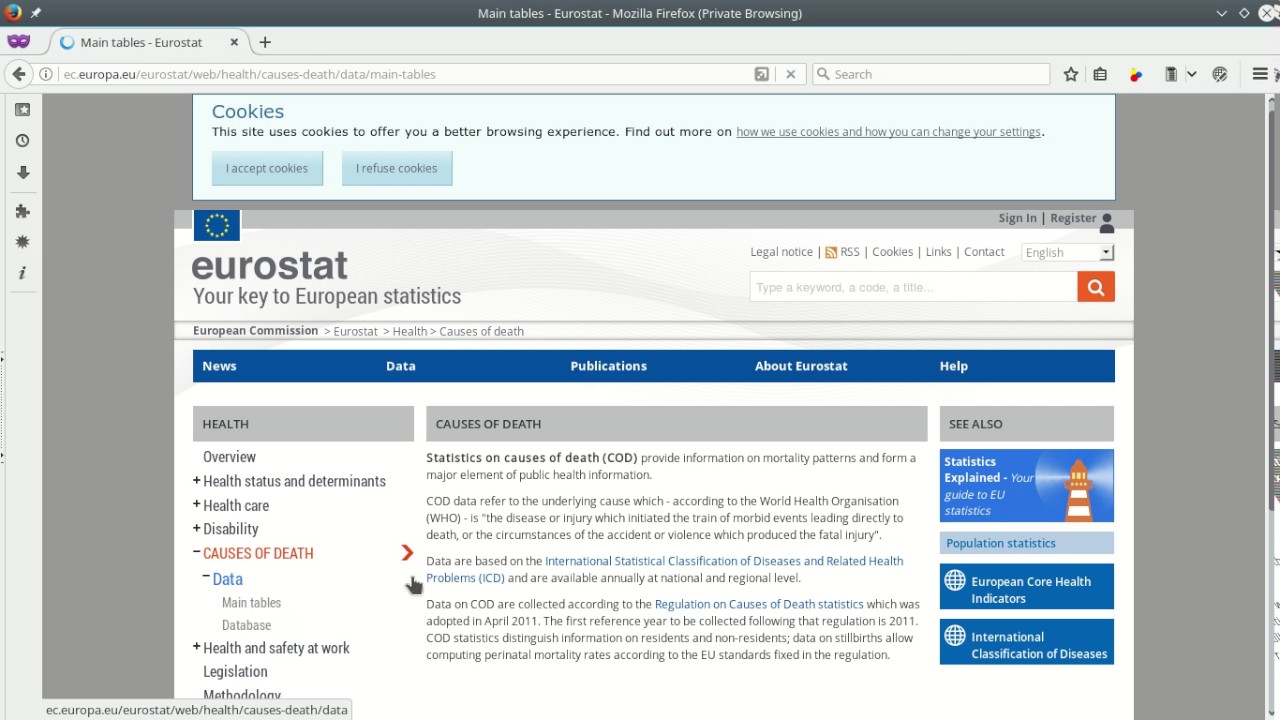Open the Firefox hamburger menu
Screen dimensions: 1280x720
click(1260, 74)
